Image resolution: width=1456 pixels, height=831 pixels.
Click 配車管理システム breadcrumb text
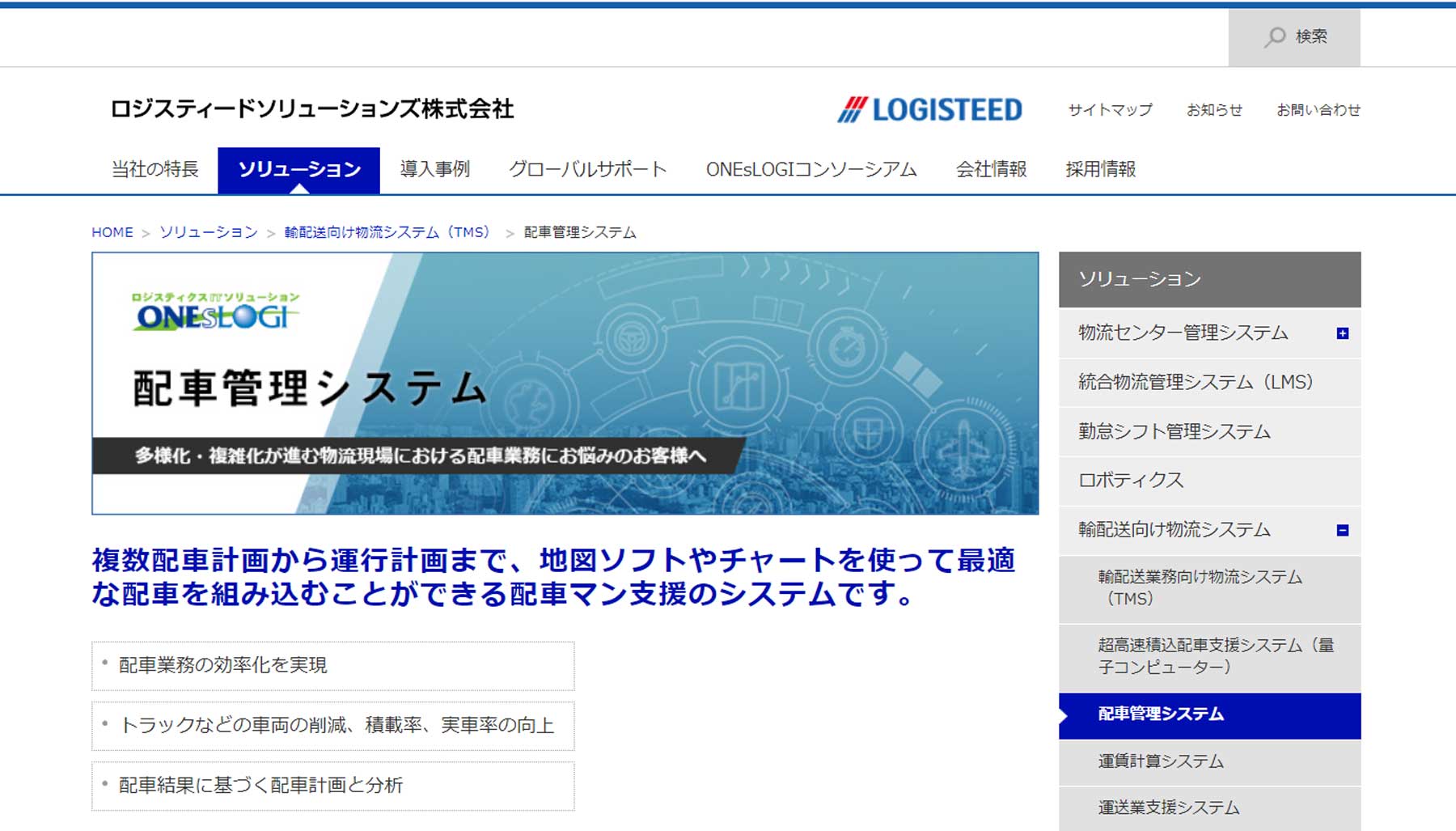click(x=580, y=232)
